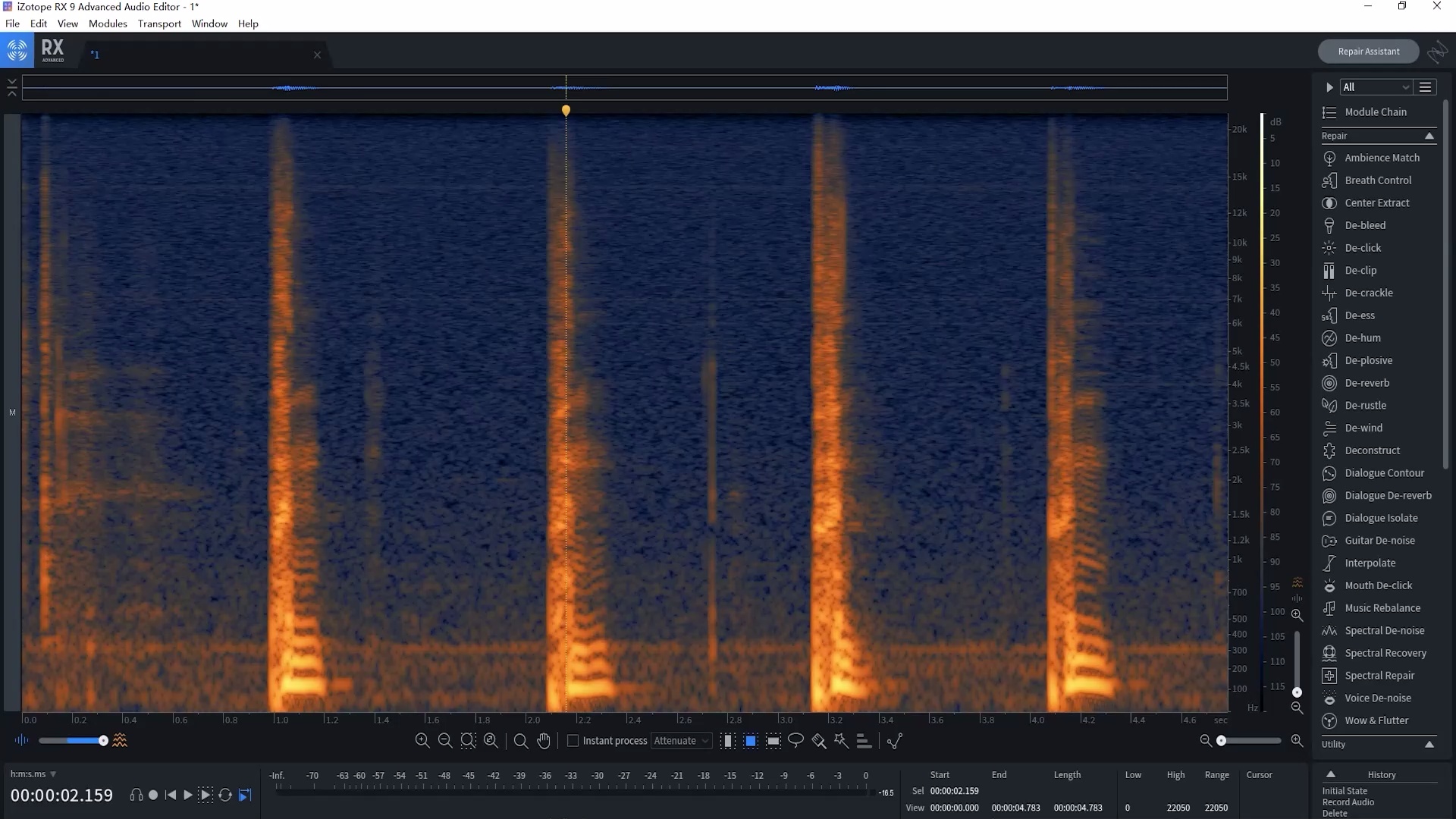The image size is (1456, 819).
Task: Toggle play selection only mode
Action: click(x=206, y=795)
